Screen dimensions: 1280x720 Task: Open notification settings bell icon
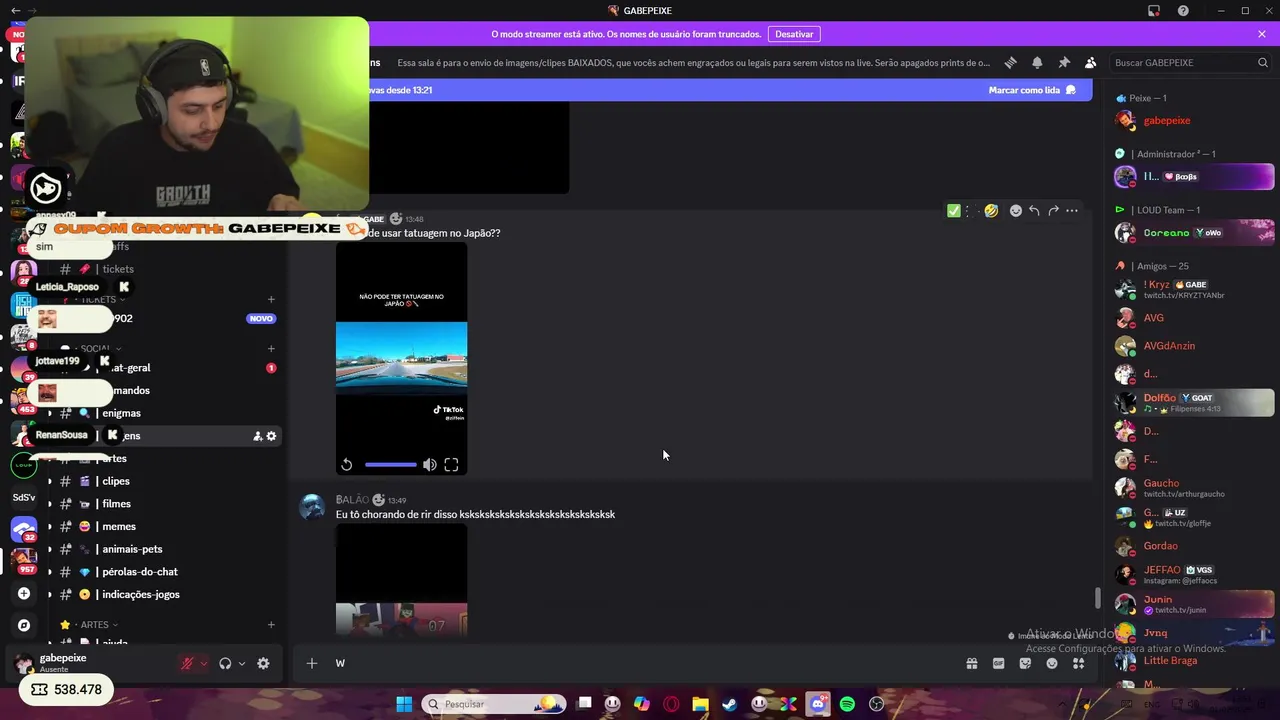click(x=1037, y=62)
